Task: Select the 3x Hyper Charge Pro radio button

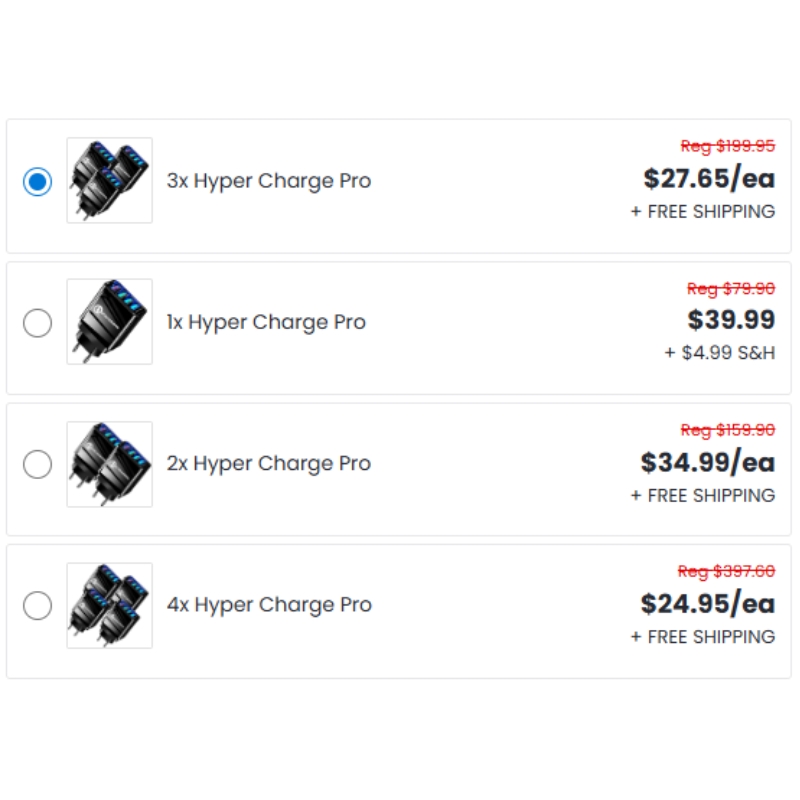Action: 37,181
